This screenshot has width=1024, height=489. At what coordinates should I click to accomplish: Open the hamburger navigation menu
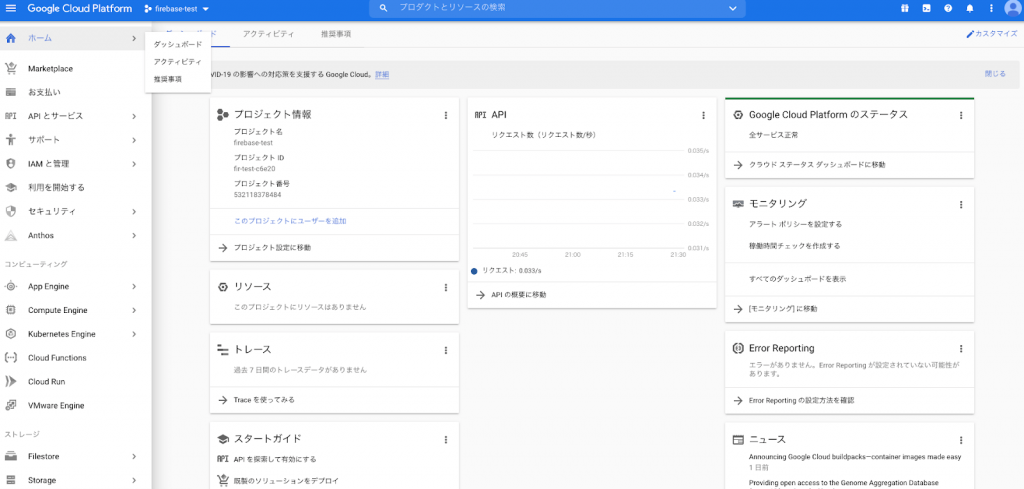tap(12, 9)
